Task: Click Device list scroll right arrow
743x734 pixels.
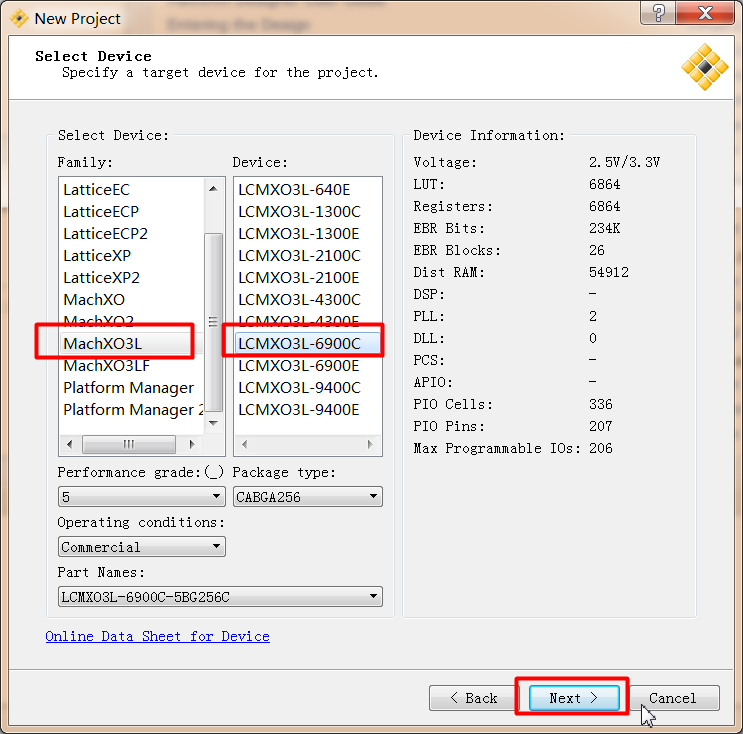Action: [x=370, y=444]
